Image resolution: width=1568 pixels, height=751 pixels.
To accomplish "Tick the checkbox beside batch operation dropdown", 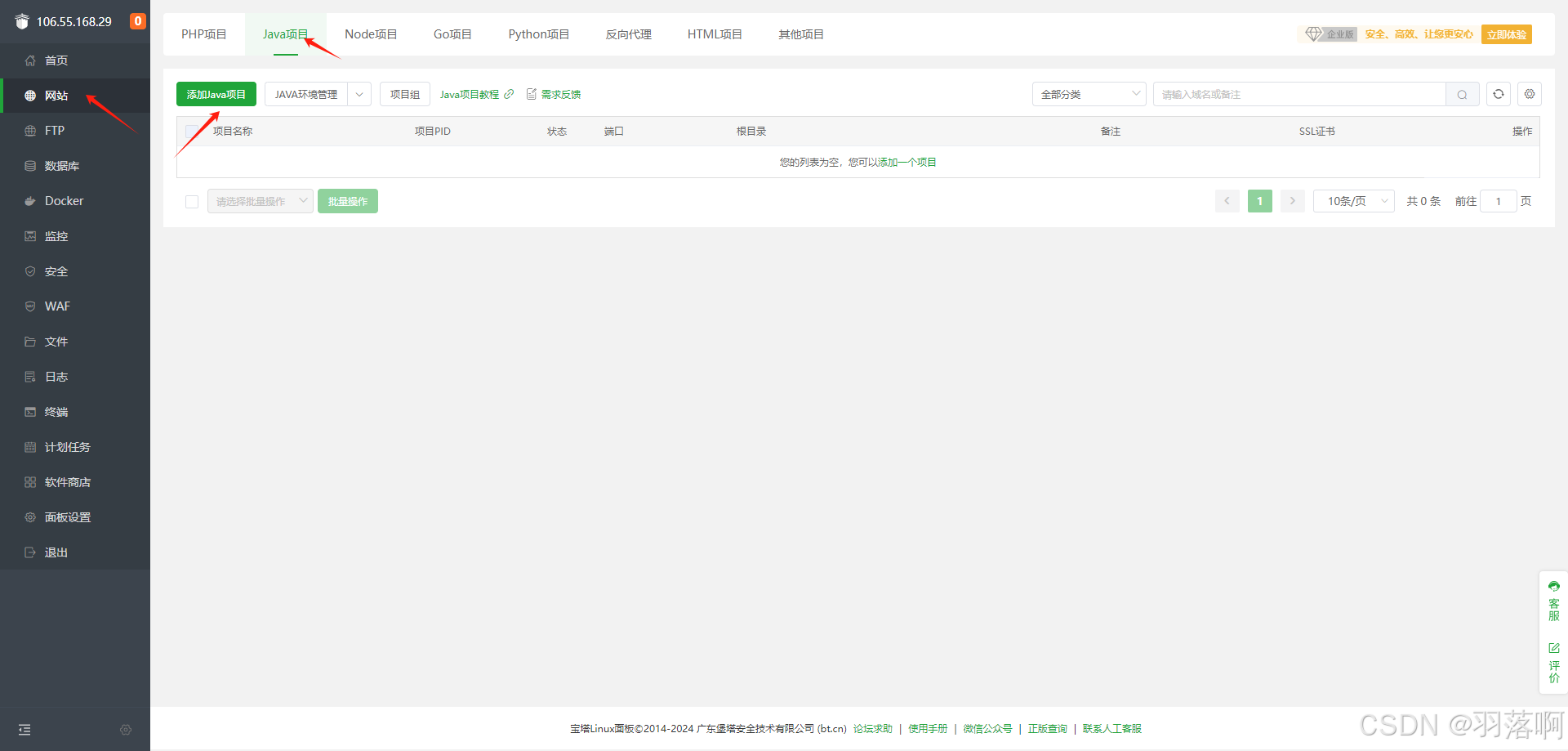I will coord(192,202).
